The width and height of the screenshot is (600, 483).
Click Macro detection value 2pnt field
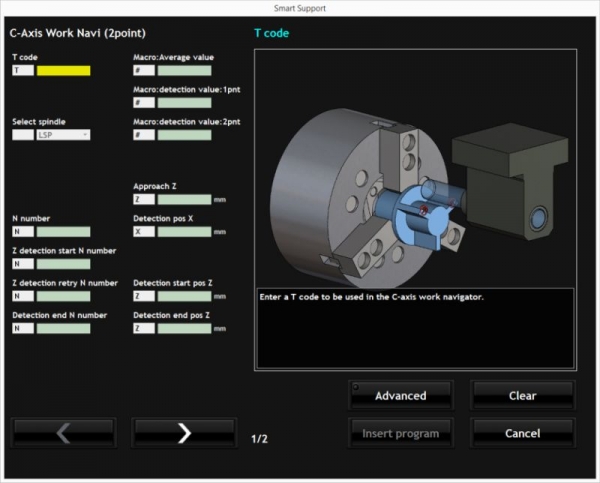point(184,134)
